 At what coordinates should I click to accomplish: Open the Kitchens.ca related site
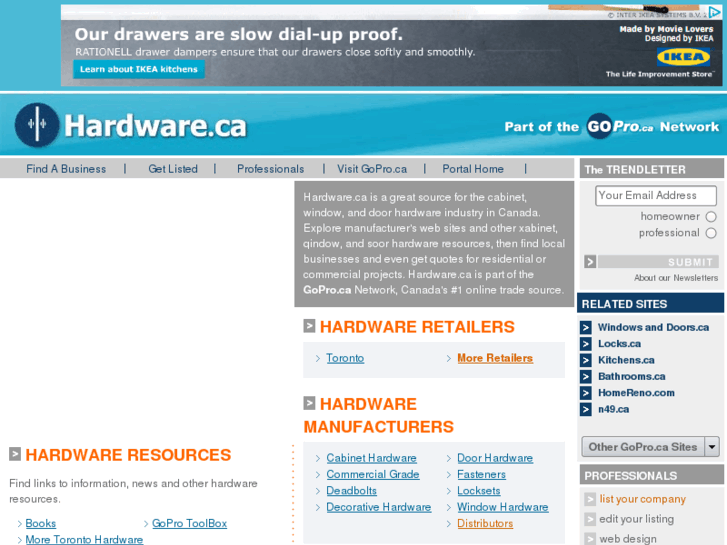626,360
